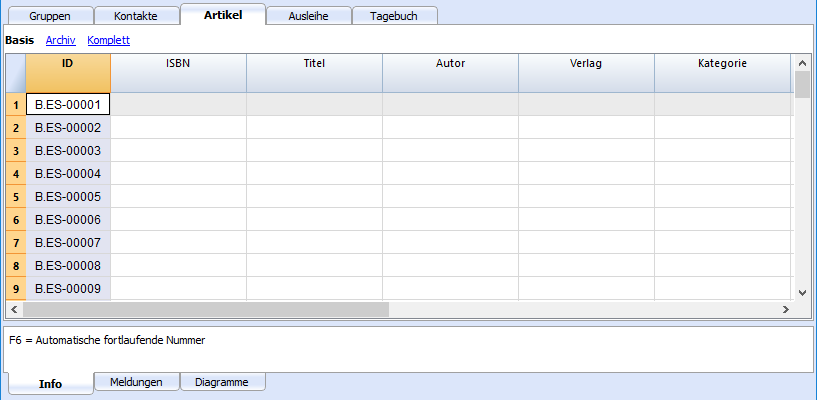Open the Meldungen bottom tab
Viewport: 817px width, 400px height.
[137, 382]
